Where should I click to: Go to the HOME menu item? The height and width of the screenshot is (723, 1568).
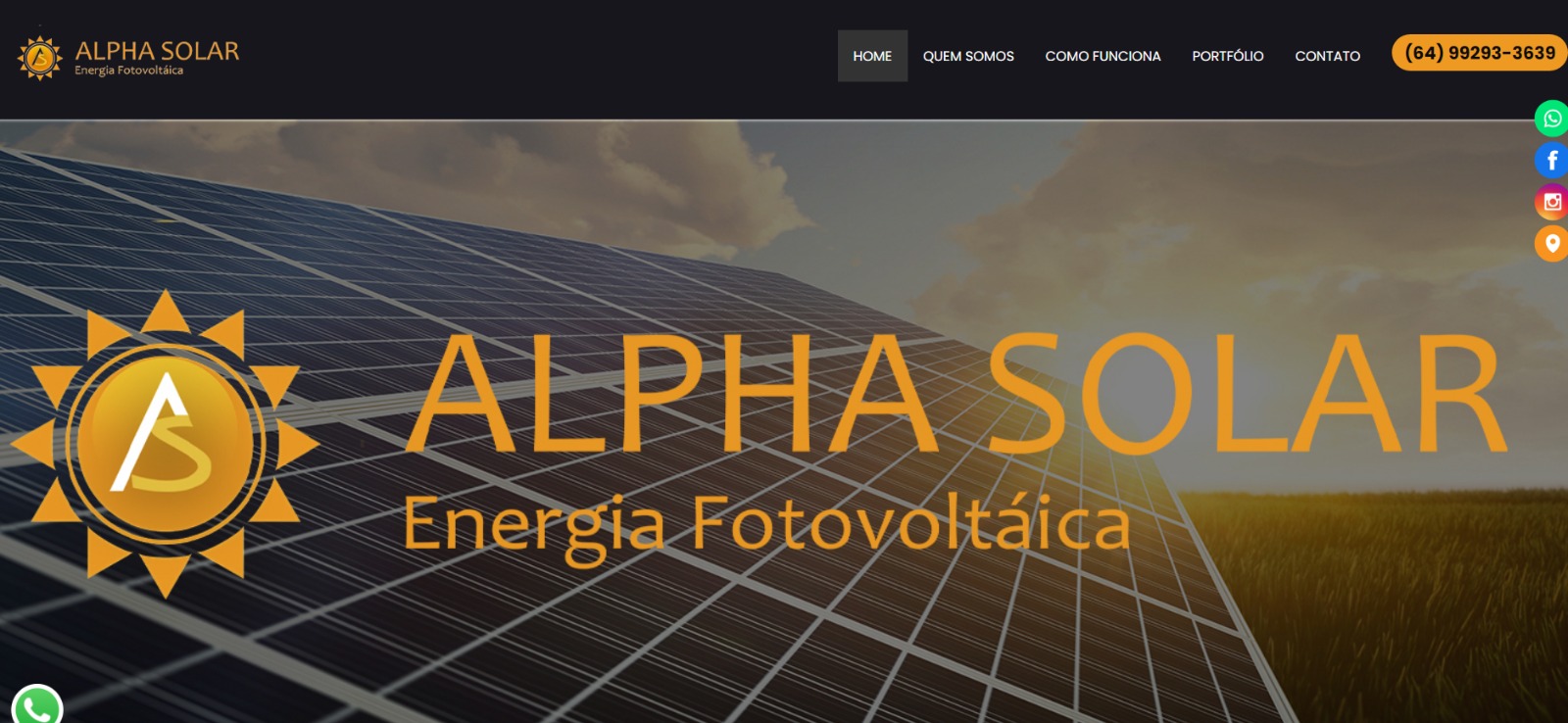(x=872, y=56)
